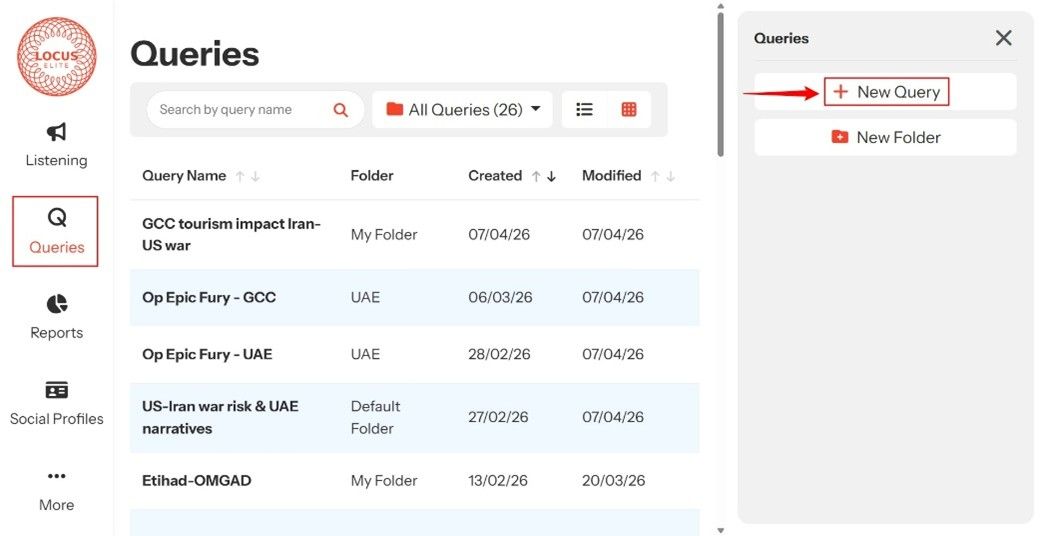
Task: Sort by Created date column
Action: (x=495, y=176)
